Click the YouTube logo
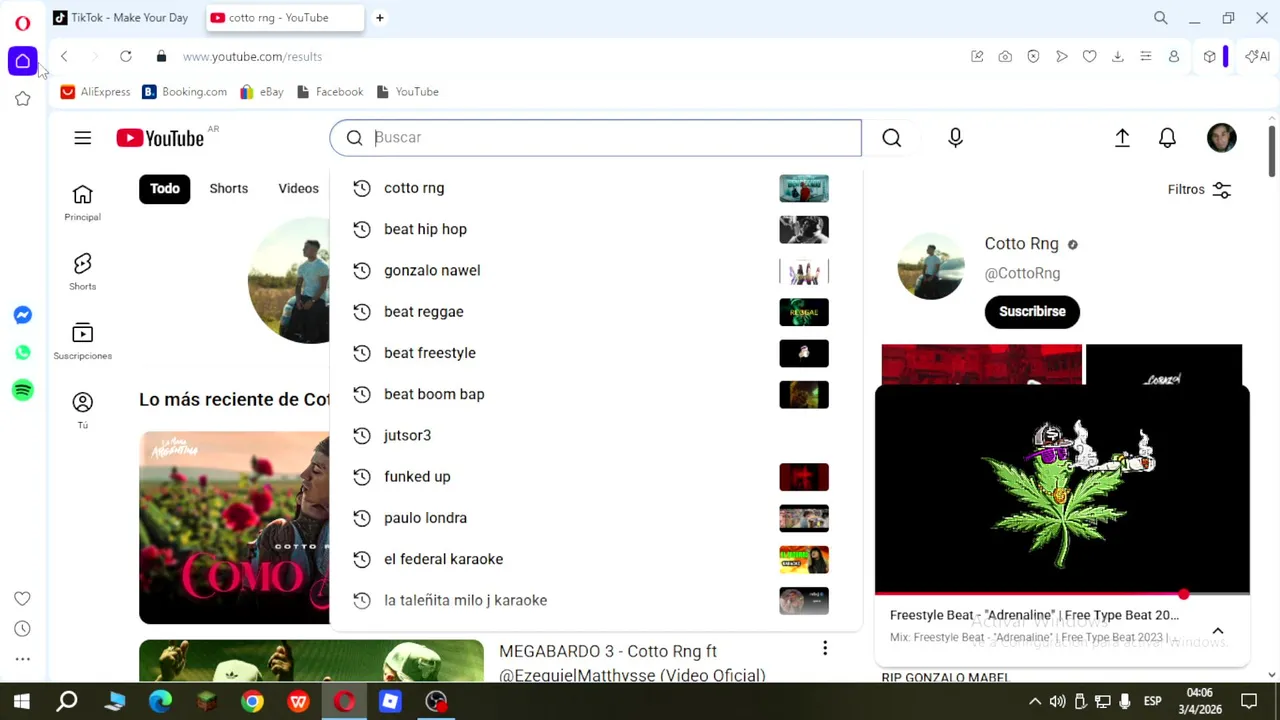Image resolution: width=1280 pixels, height=720 pixels. click(x=160, y=138)
